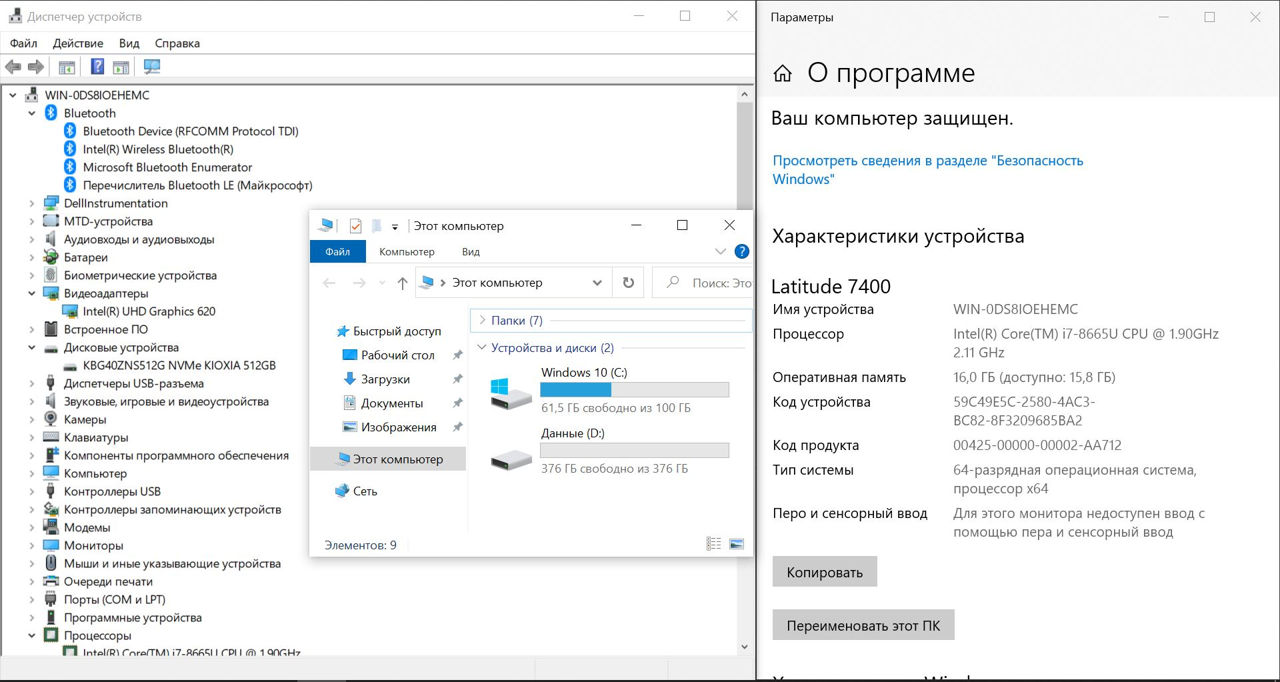The width and height of the screenshot is (1280, 682).
Task: Click the refresh button in Explorer address bar
Action: (628, 283)
